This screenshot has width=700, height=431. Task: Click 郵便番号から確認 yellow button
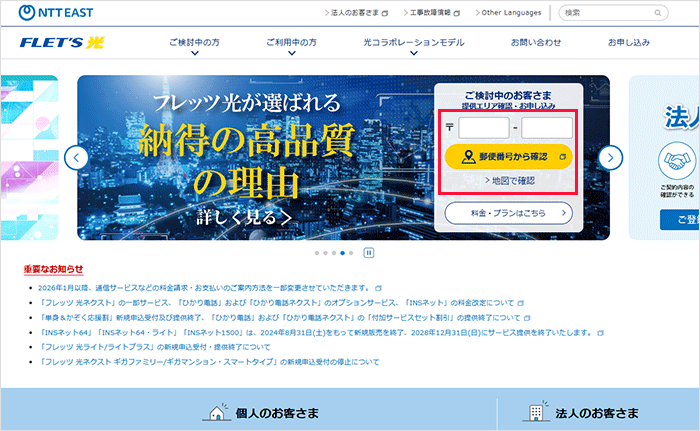coord(508,156)
